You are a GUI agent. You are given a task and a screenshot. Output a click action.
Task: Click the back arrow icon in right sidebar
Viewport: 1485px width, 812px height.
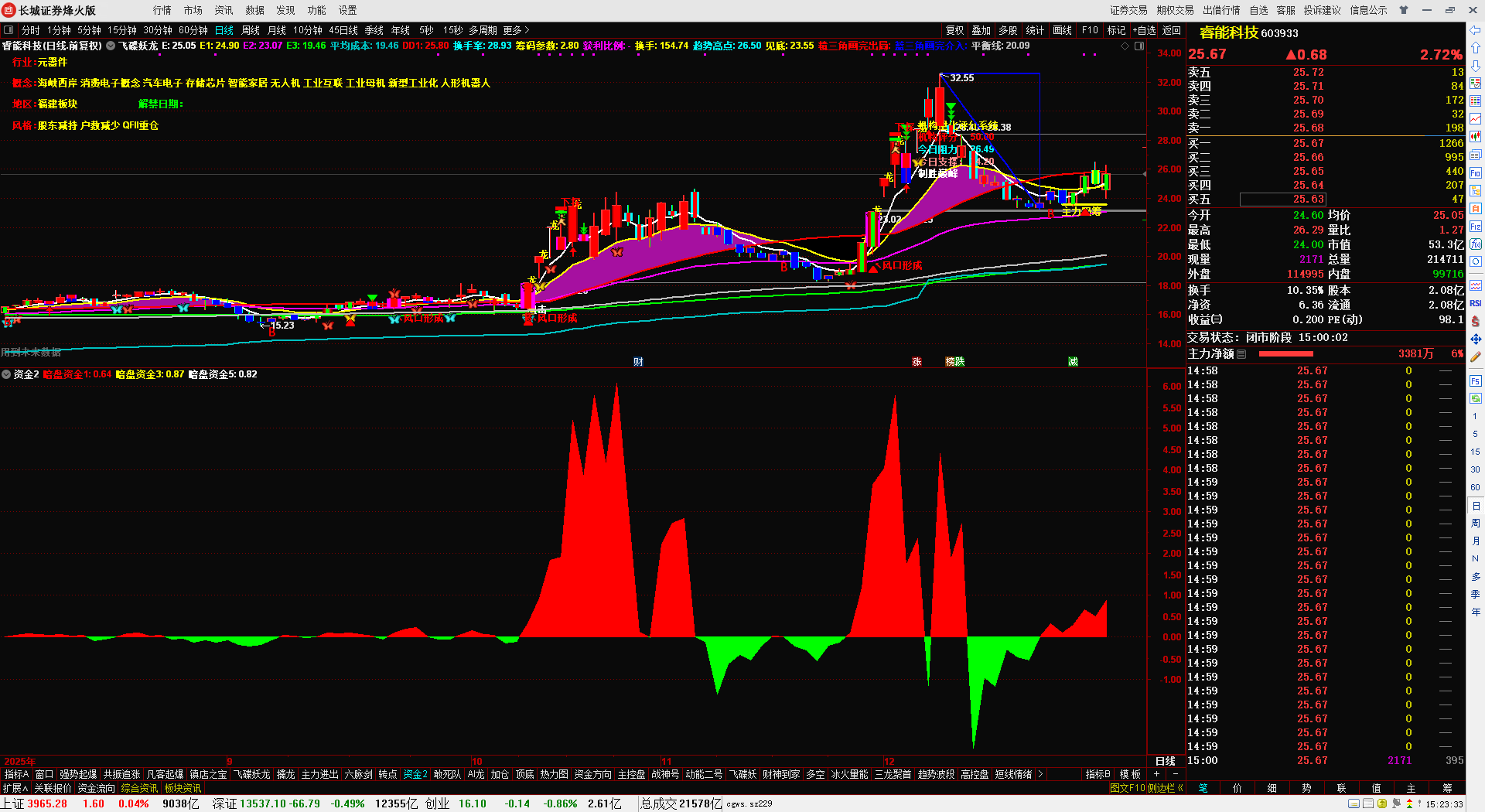(1476, 30)
